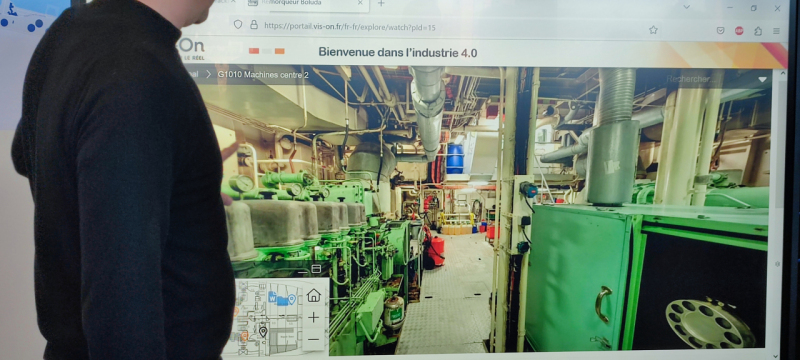This screenshot has width=800, height=360.
Task: Click the Bienvenue dans l'industrie 4.0 heading
Action: pos(397,52)
